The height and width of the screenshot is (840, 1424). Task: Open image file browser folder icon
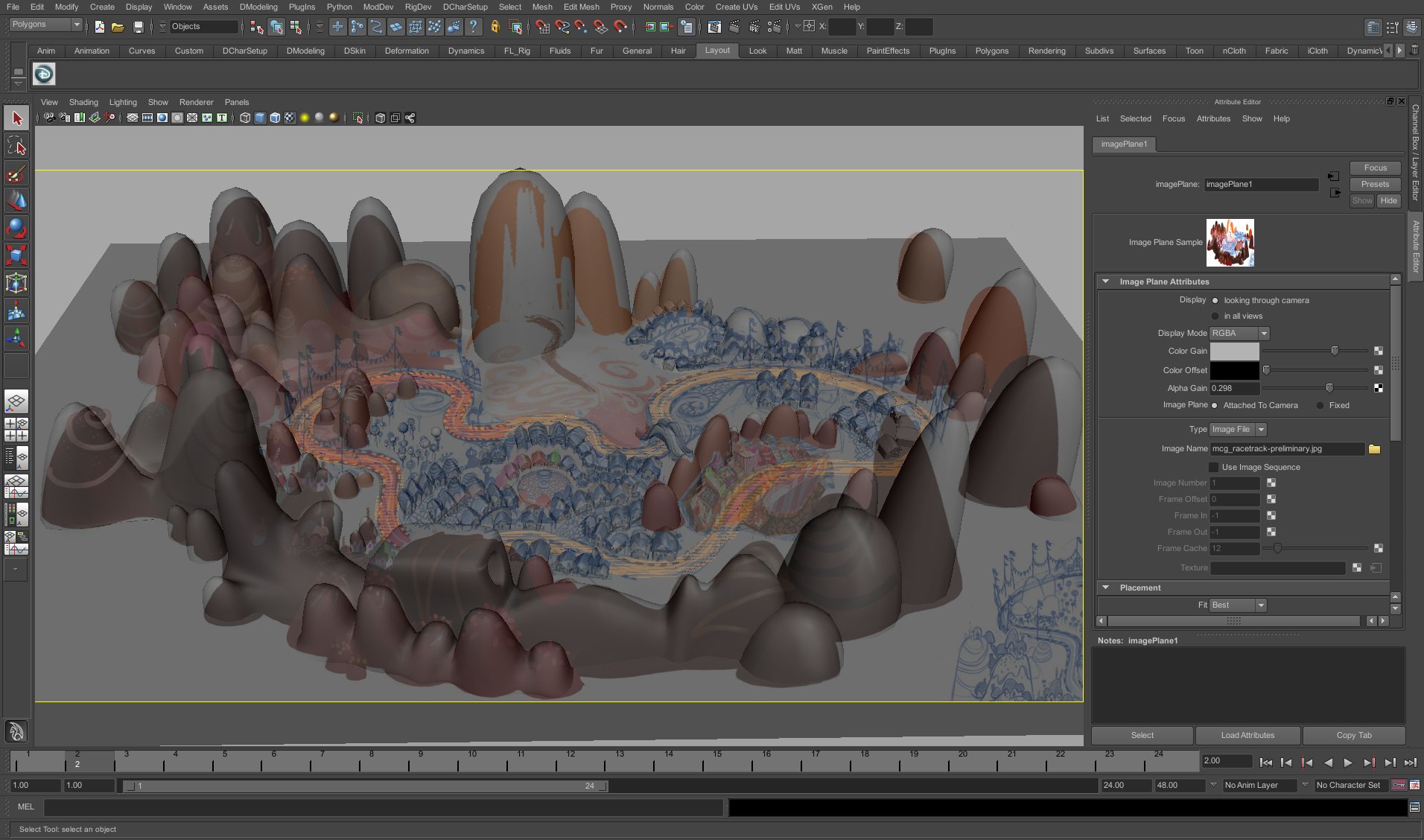pyautogui.click(x=1374, y=449)
